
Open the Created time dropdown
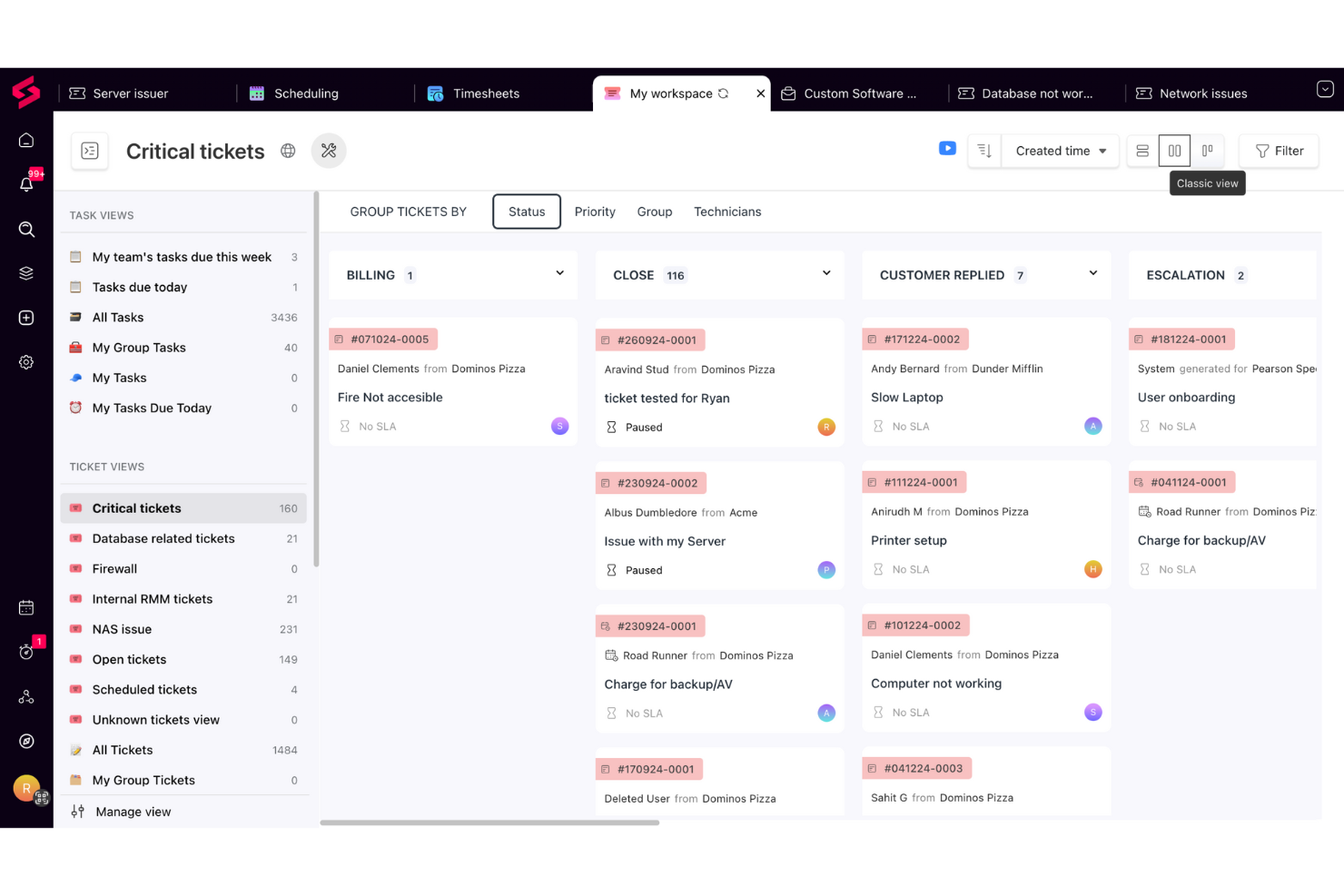coord(1060,151)
